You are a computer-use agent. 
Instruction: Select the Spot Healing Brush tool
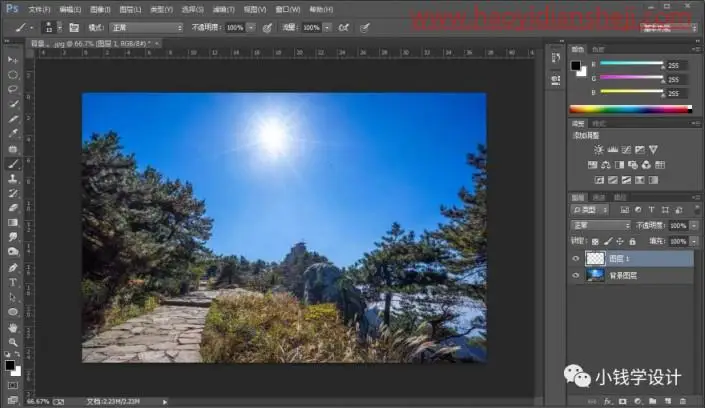point(13,148)
